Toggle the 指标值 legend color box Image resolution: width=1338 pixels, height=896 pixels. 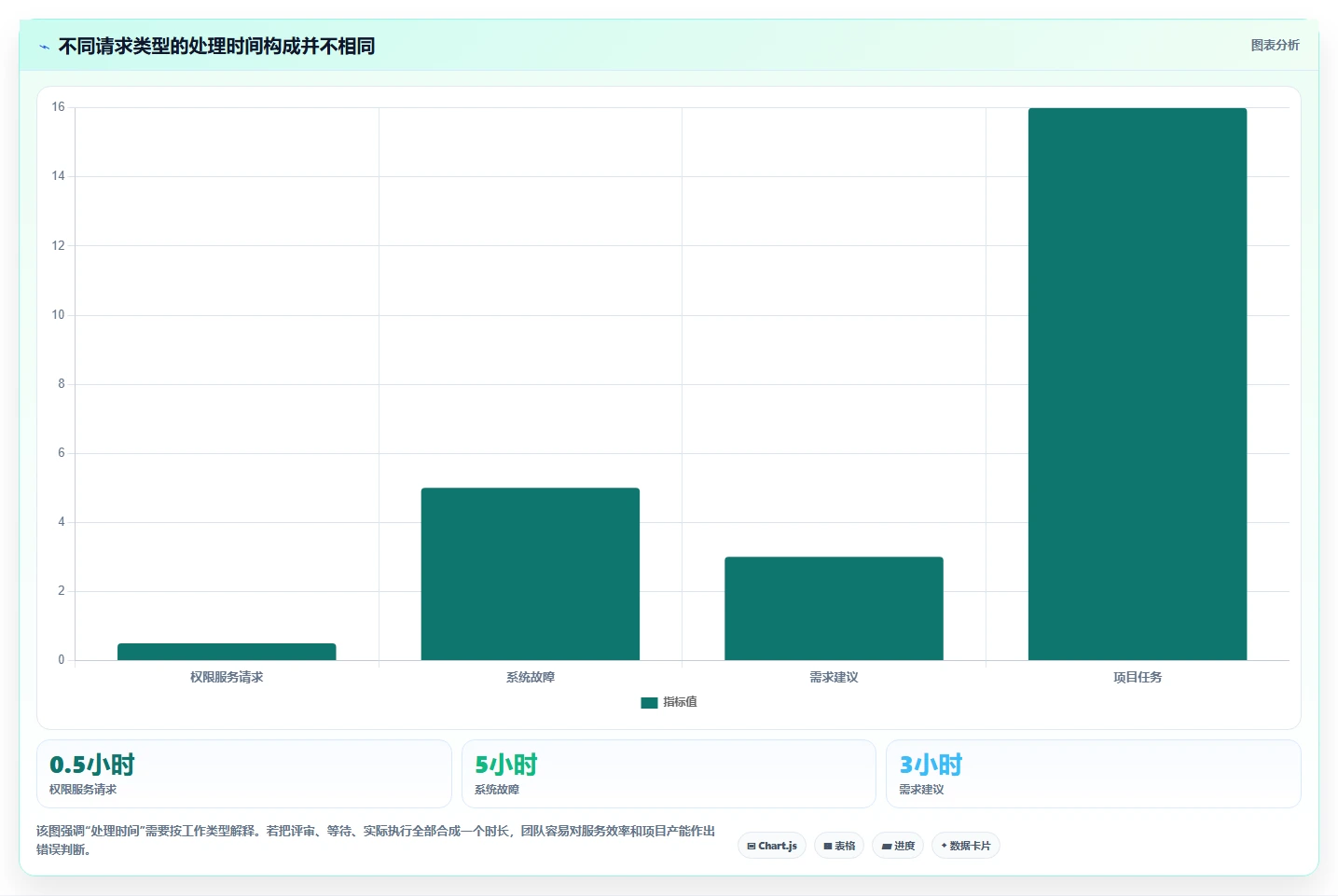point(649,703)
